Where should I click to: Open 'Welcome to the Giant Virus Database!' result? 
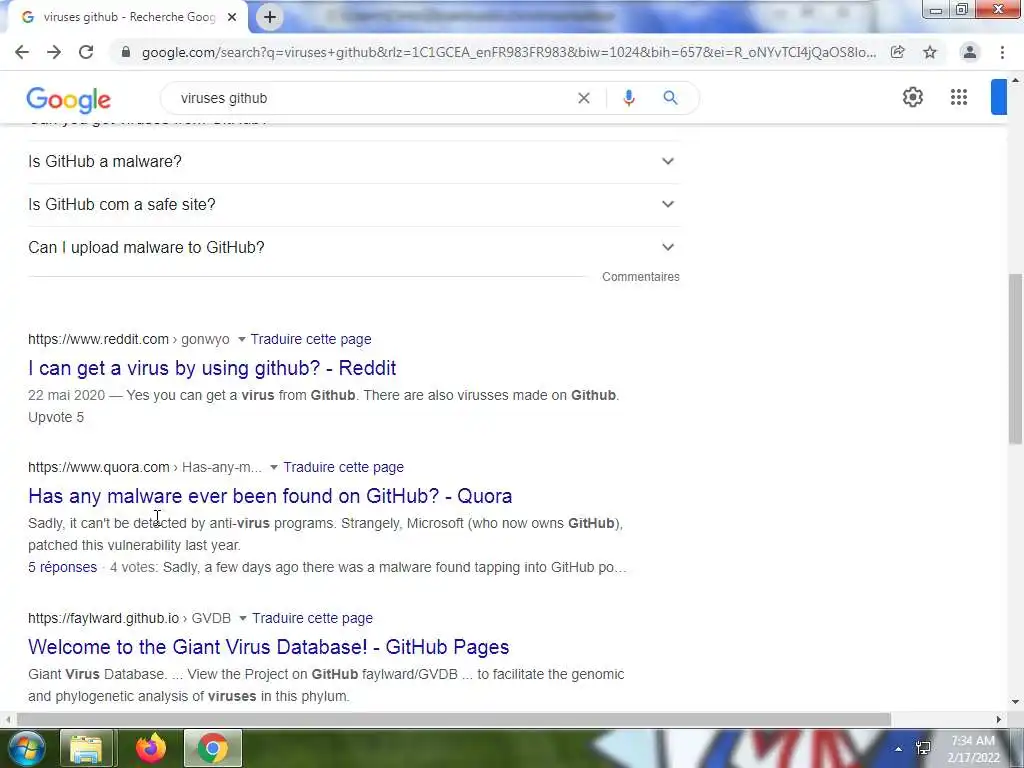click(x=268, y=647)
